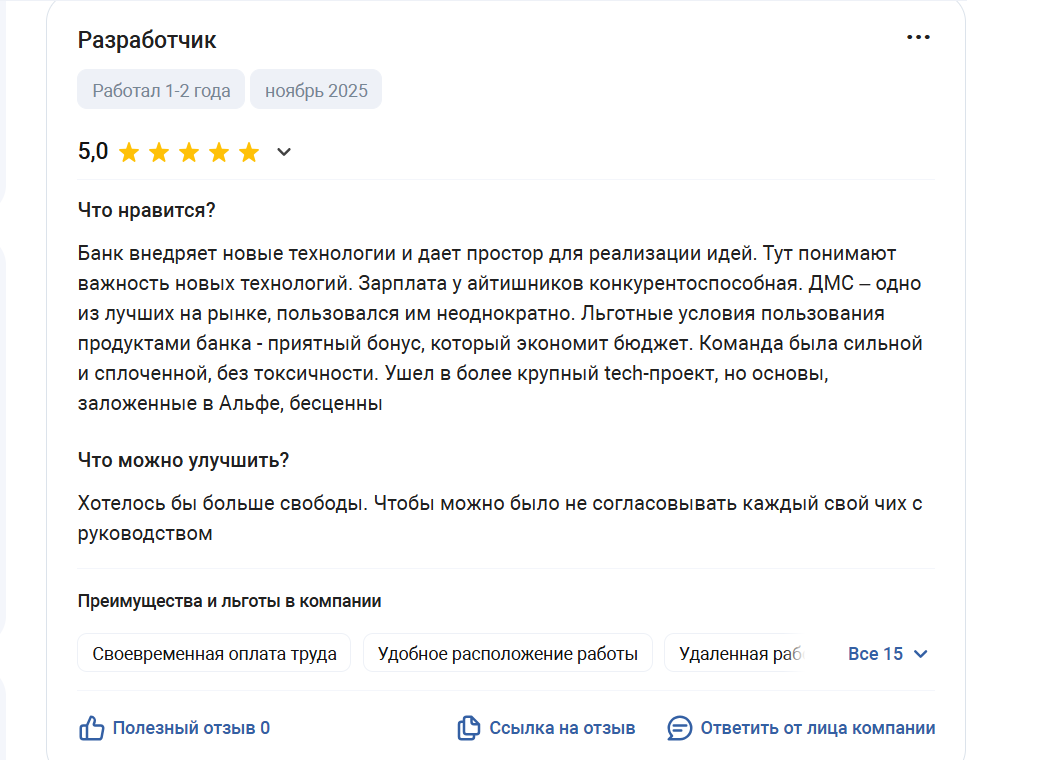The height and width of the screenshot is (760, 1061).
Task: Click the chevron next to 'Все 15'
Action: (x=921, y=654)
